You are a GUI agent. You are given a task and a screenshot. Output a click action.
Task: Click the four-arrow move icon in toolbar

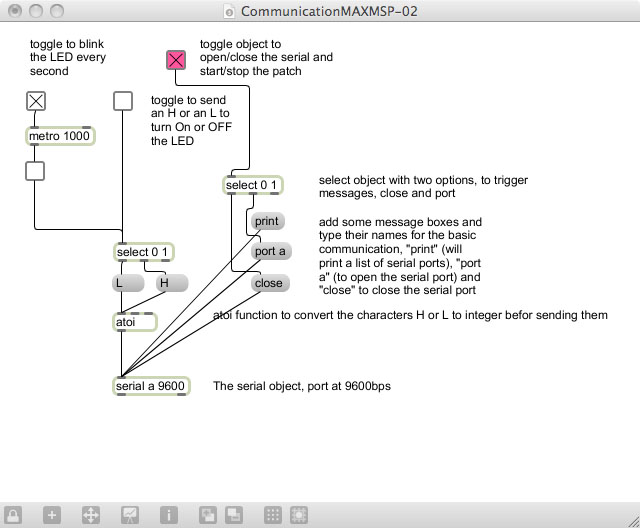click(x=90, y=515)
